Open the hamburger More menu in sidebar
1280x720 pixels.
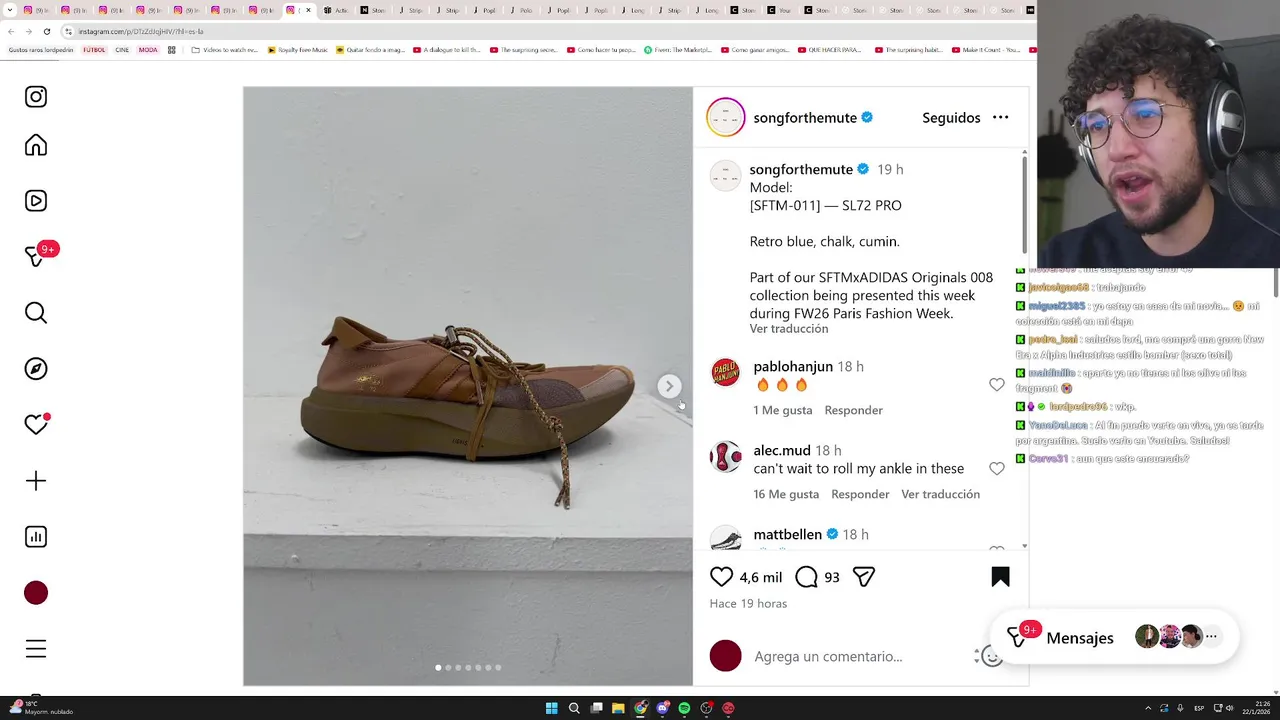(x=36, y=649)
